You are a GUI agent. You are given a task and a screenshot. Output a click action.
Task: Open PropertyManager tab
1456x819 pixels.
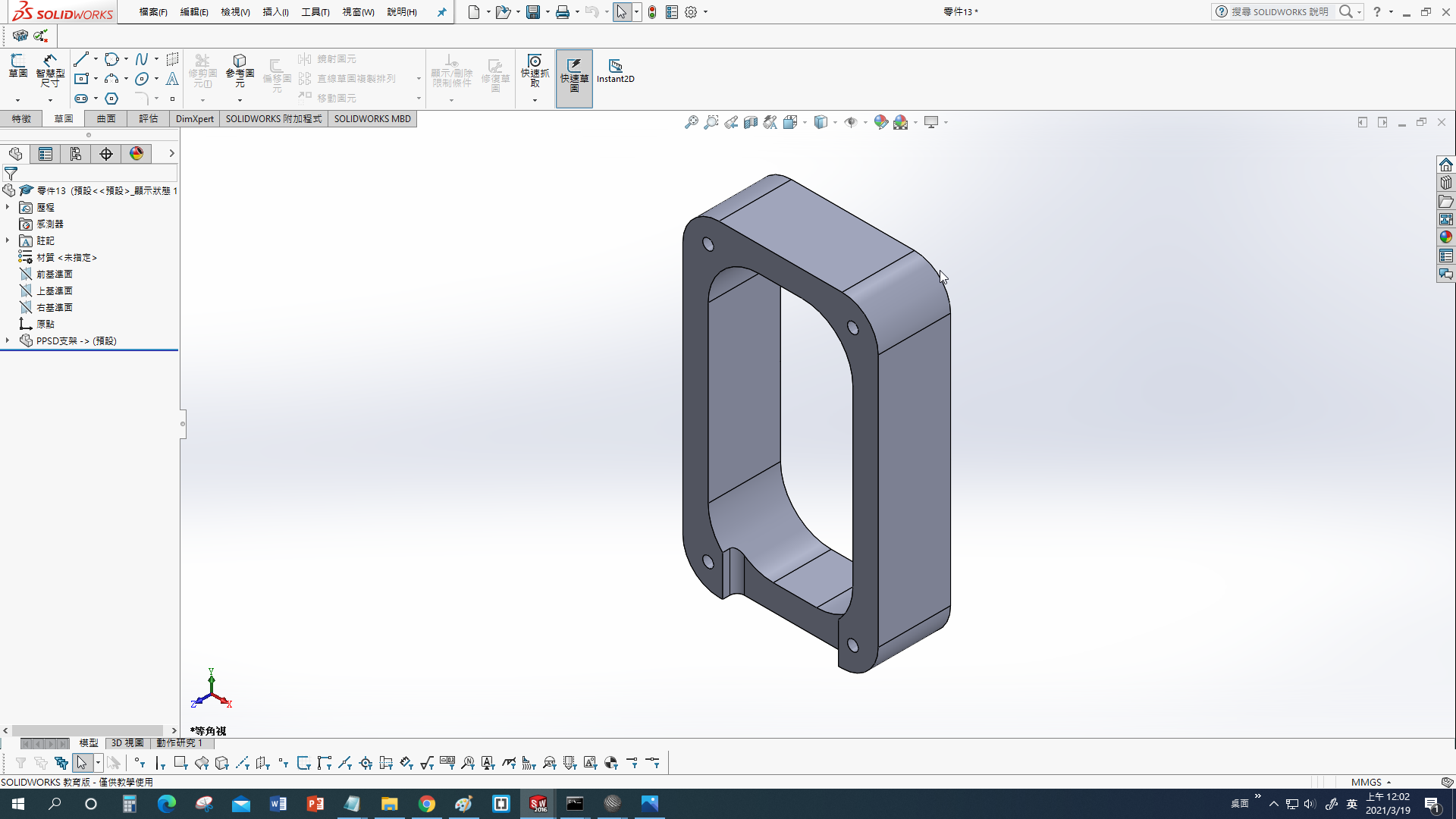point(45,154)
